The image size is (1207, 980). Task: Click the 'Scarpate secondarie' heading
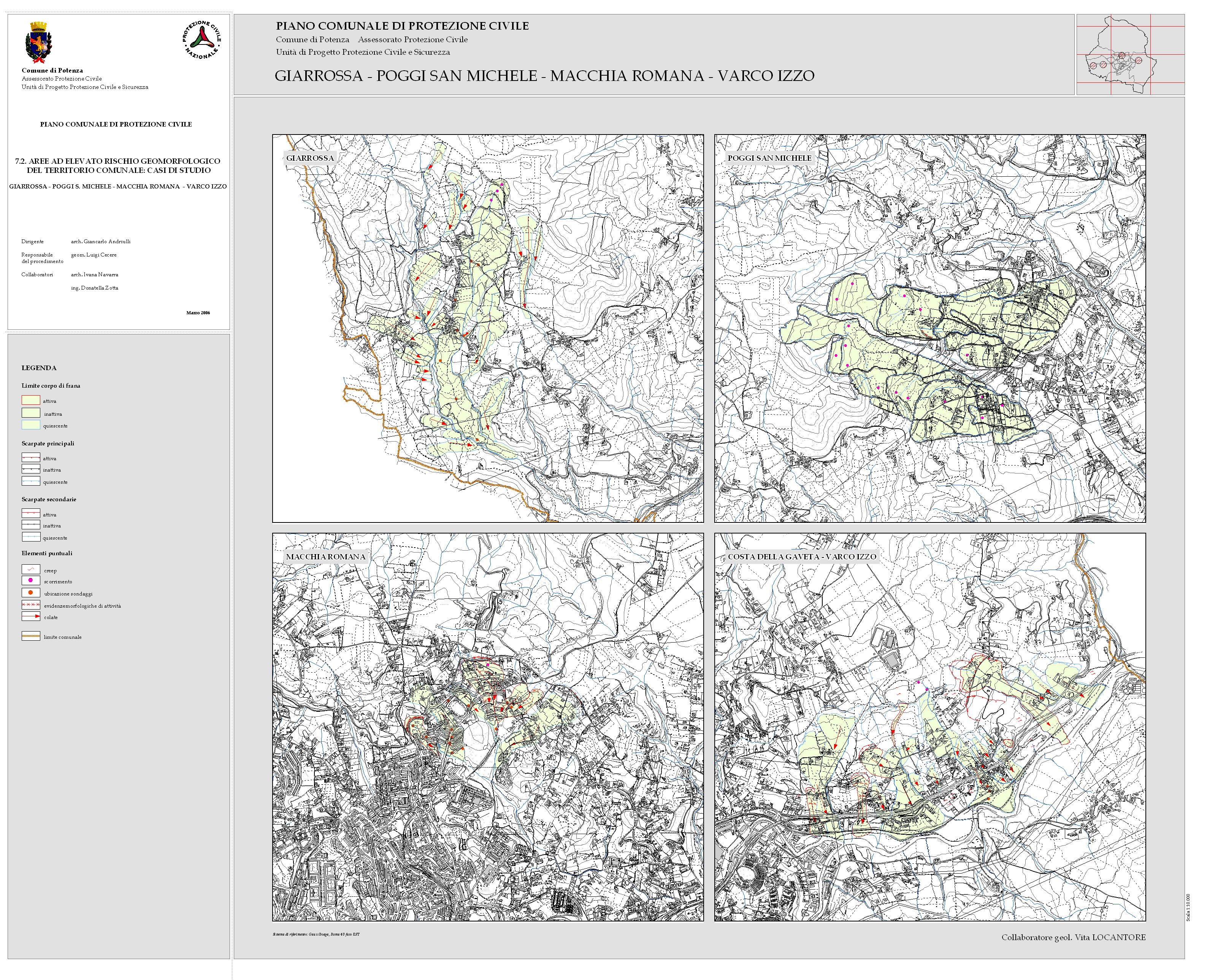pyautogui.click(x=49, y=500)
